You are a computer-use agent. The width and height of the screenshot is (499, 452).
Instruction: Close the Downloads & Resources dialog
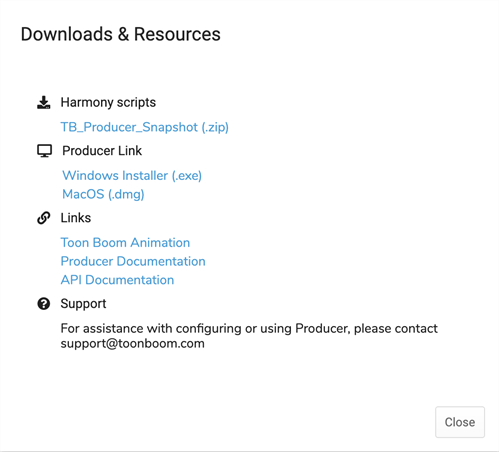pyautogui.click(x=460, y=422)
